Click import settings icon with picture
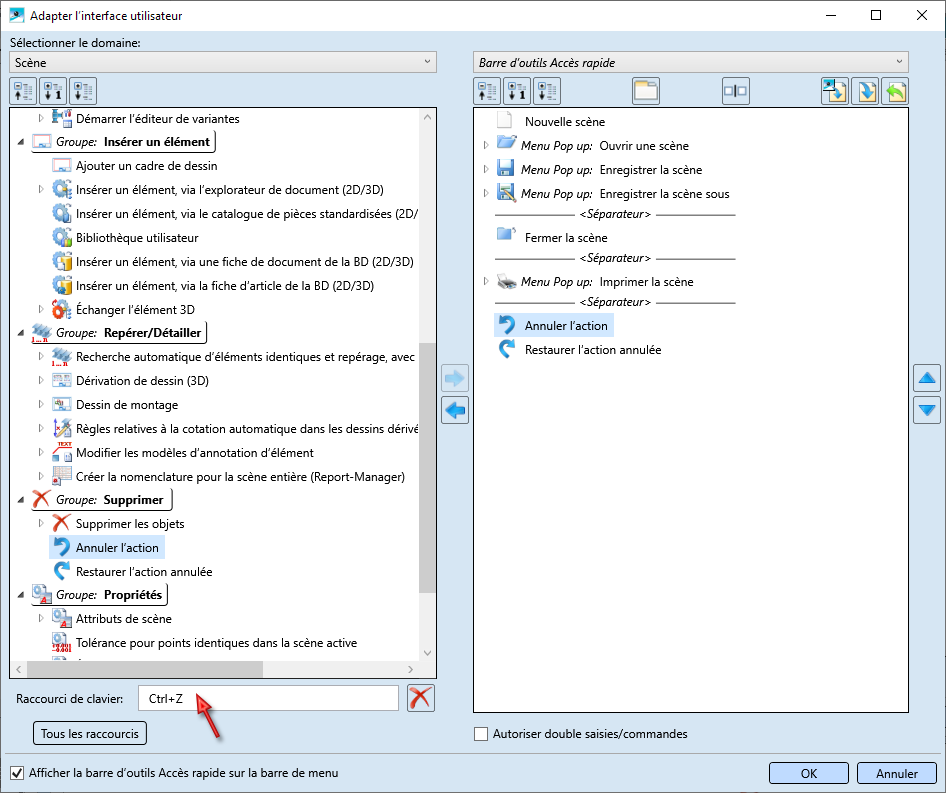The image size is (946, 793). pos(835,92)
